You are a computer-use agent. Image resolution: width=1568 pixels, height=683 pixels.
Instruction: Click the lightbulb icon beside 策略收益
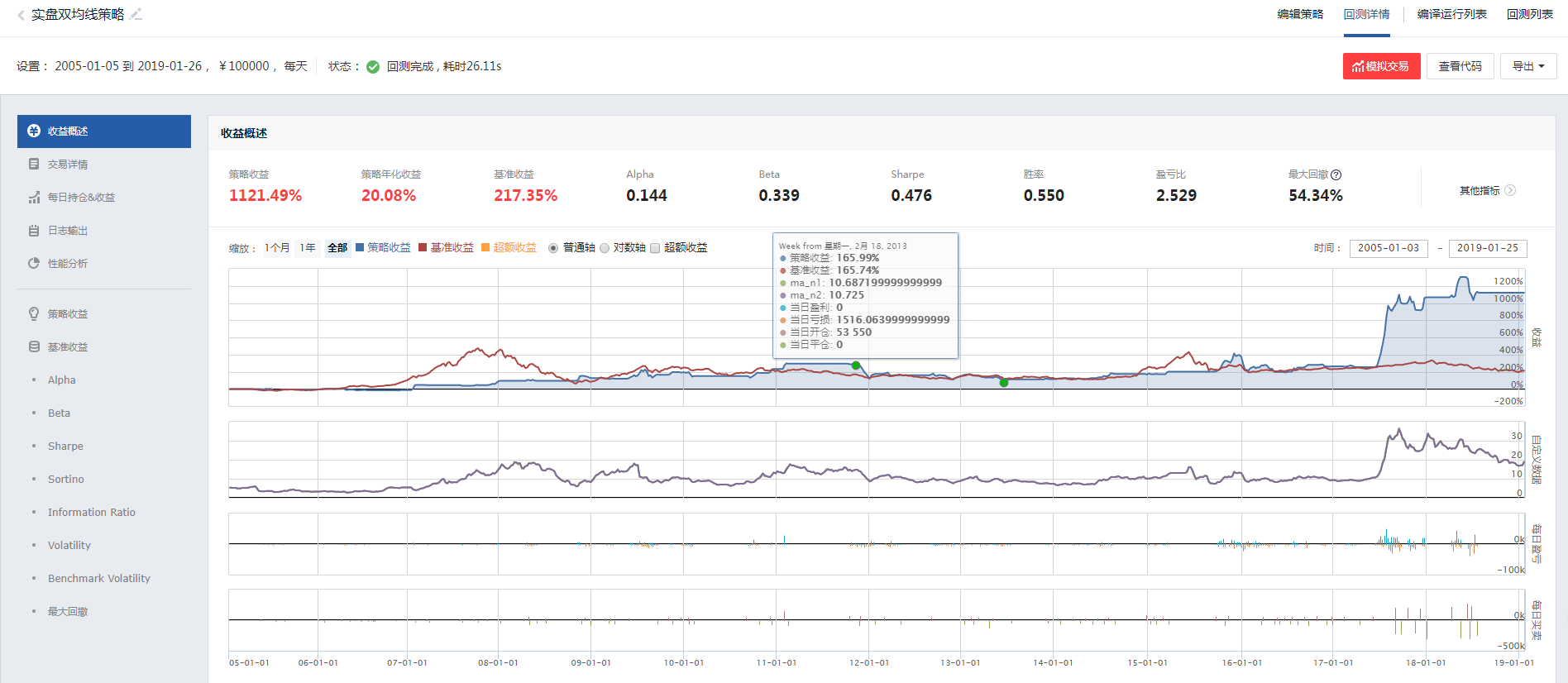(34, 313)
